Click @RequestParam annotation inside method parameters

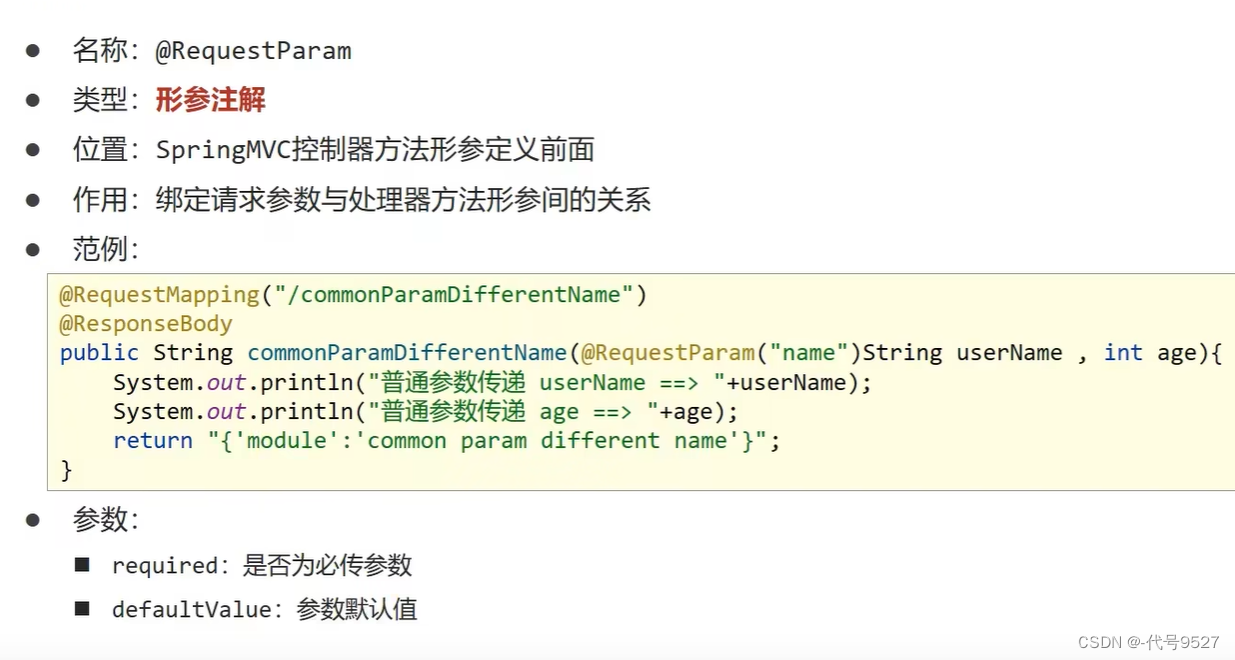tap(668, 353)
